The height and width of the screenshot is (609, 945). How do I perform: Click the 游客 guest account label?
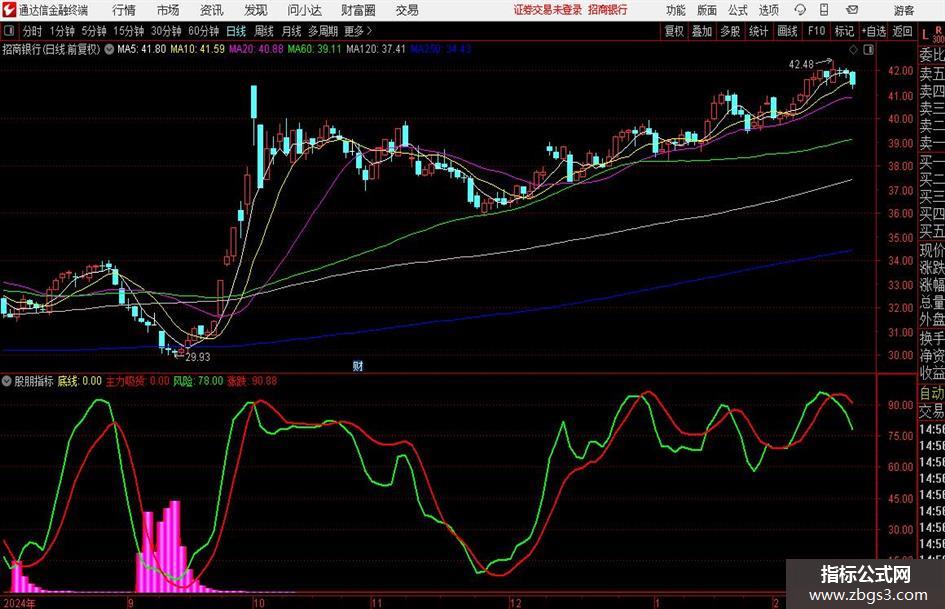click(904, 10)
